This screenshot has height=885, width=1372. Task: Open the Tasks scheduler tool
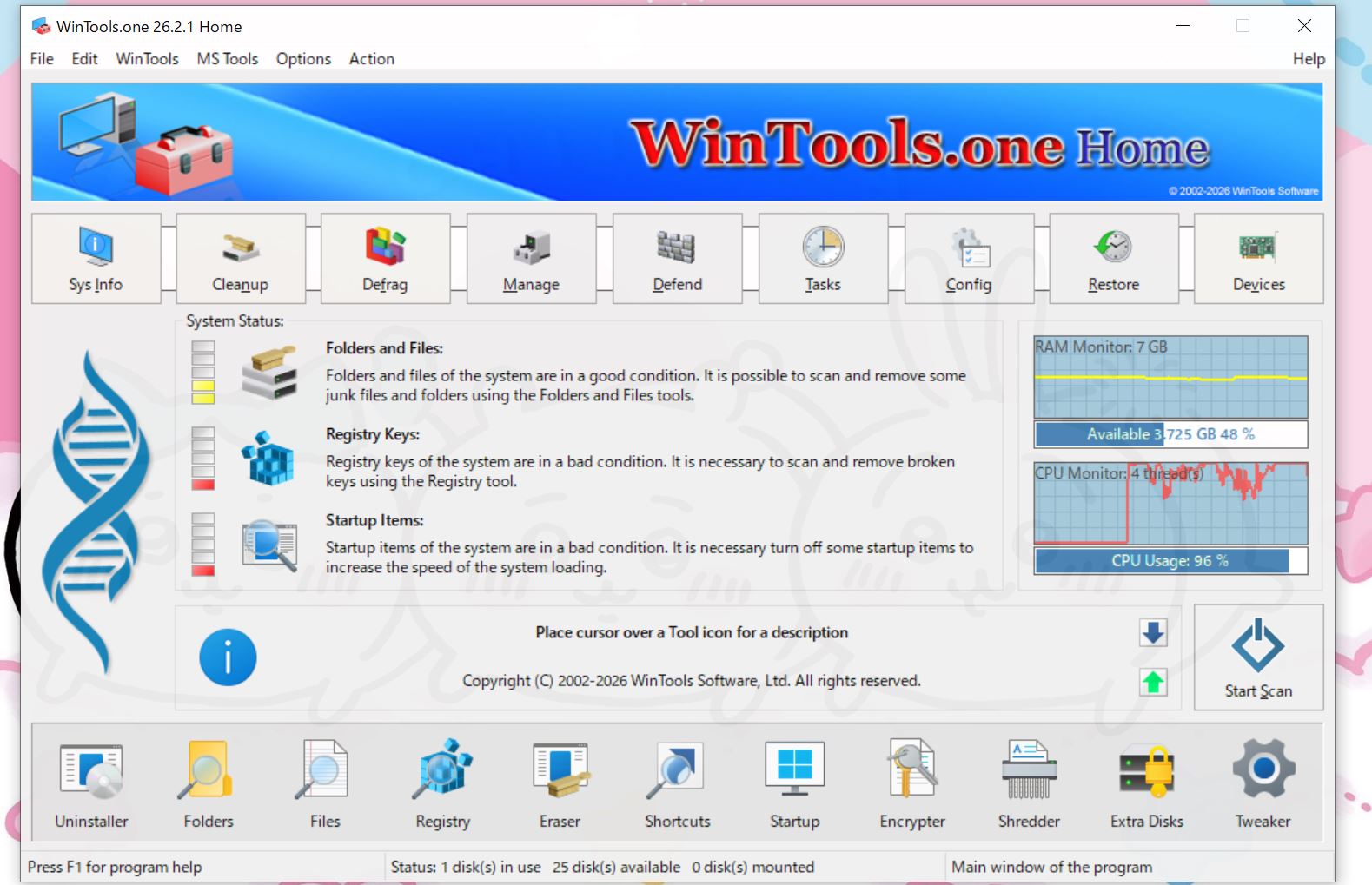(x=824, y=258)
